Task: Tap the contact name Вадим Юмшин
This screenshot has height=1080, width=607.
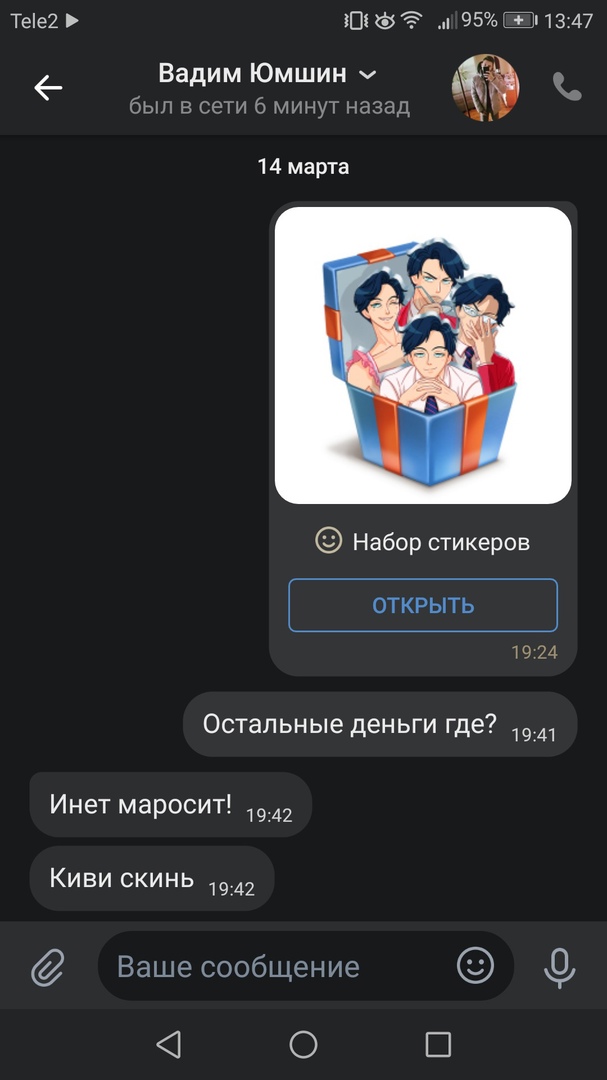Action: tap(252, 73)
